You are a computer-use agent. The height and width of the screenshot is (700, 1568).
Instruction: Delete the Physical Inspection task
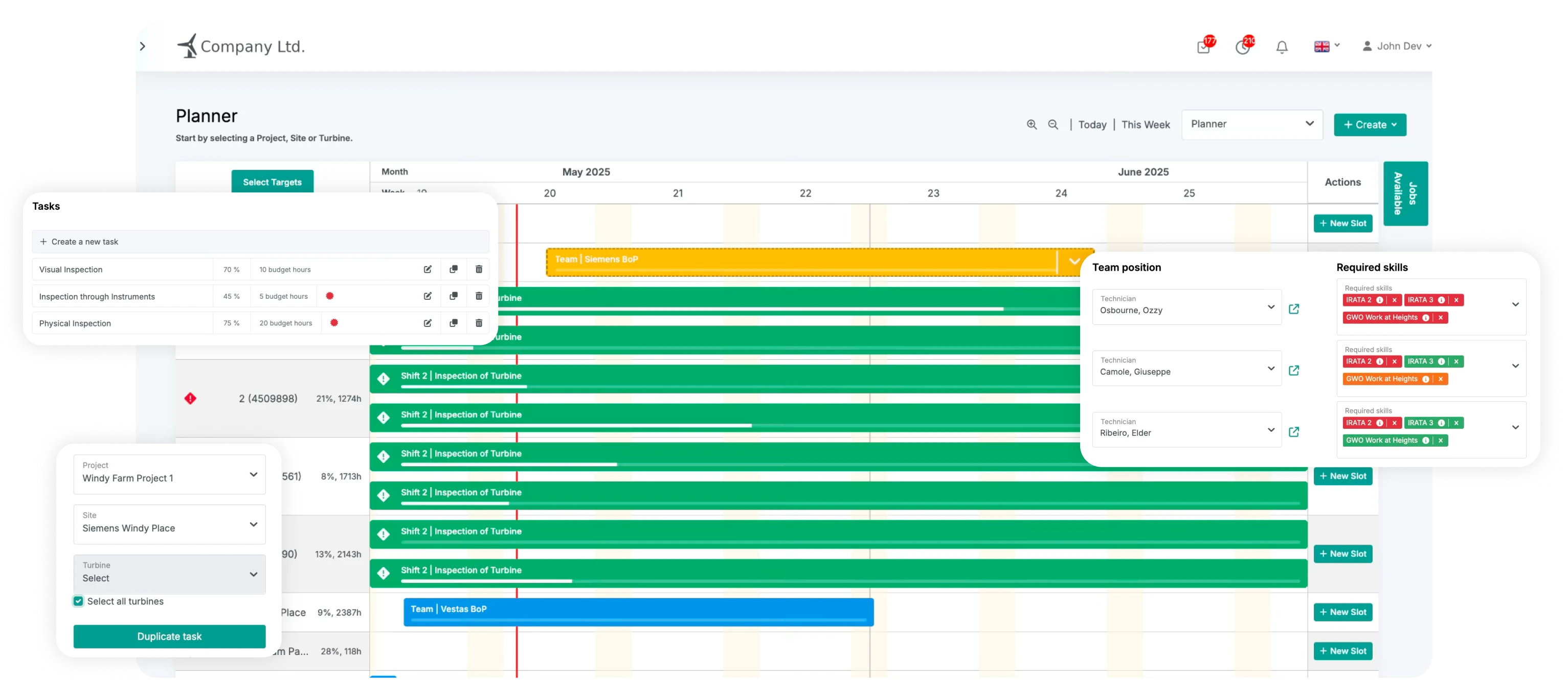479,323
